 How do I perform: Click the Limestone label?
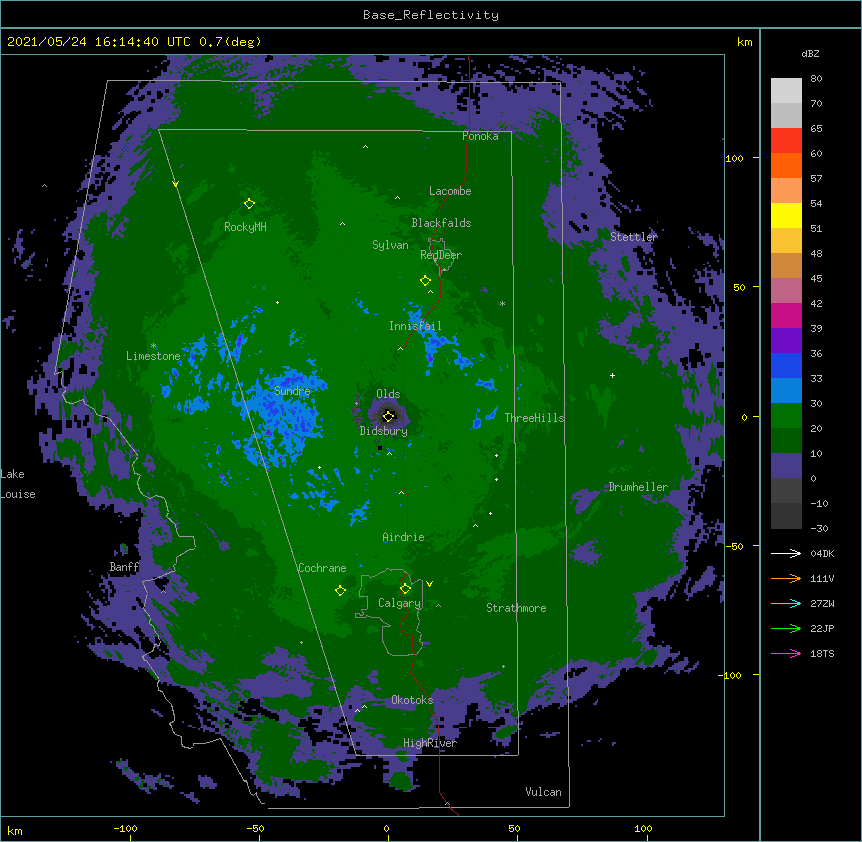pos(153,356)
